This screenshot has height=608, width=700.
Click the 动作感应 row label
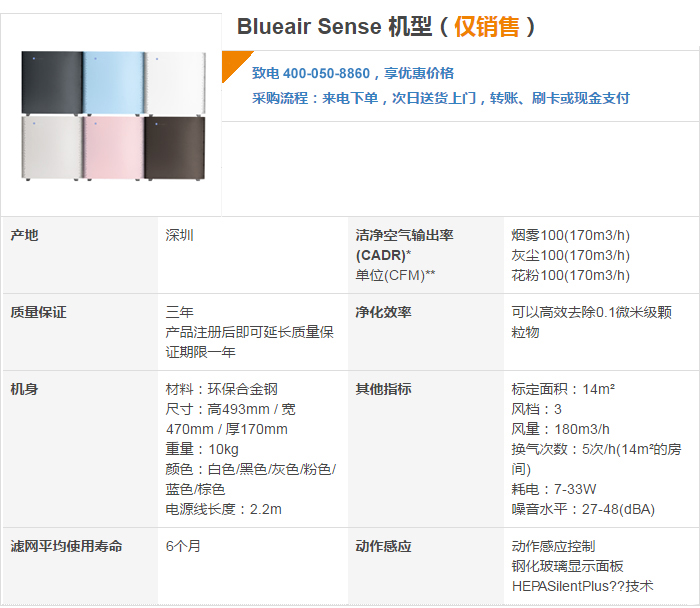pyautogui.click(x=383, y=546)
